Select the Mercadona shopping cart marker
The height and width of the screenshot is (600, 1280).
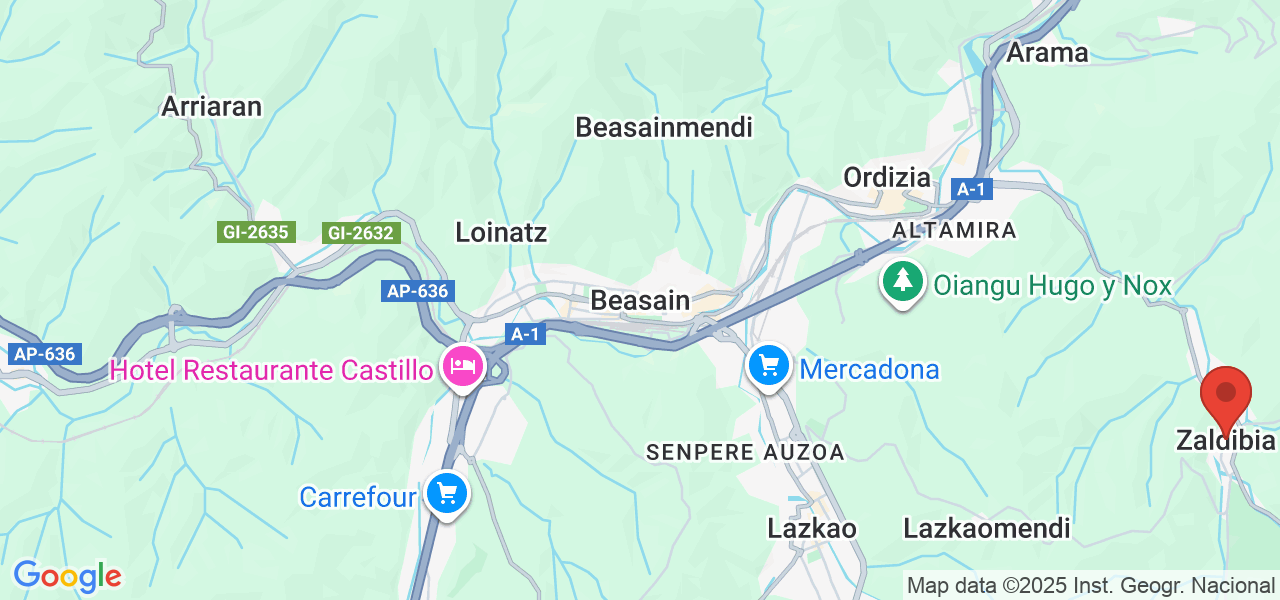(769, 367)
